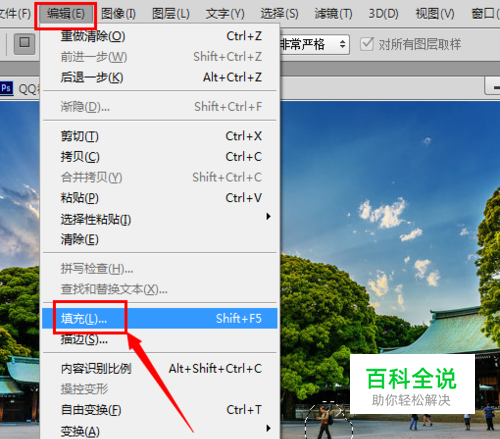Click the Ps document tab icon

pyautogui.click(x=6, y=88)
